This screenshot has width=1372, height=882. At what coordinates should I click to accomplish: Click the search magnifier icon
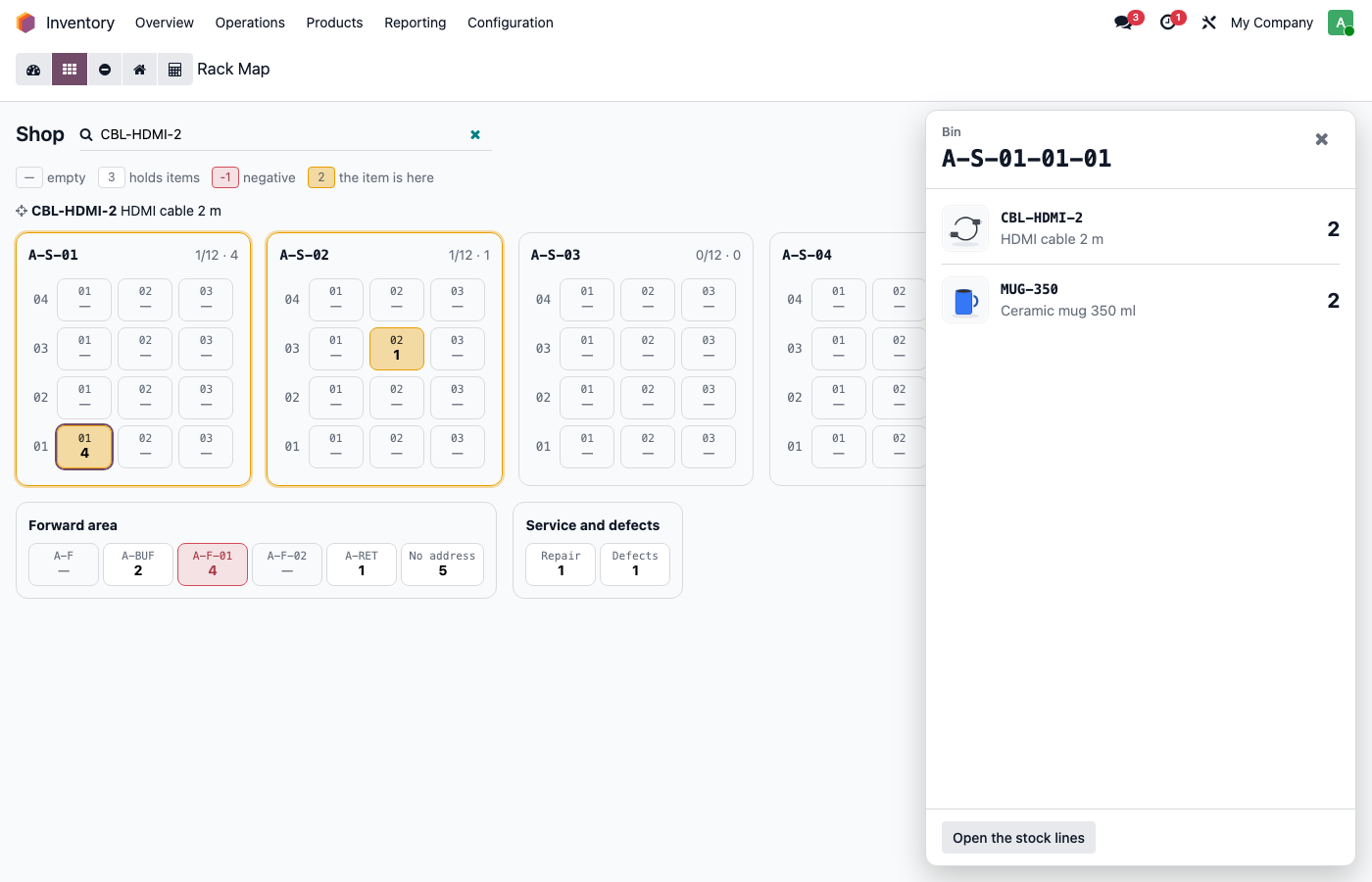pyautogui.click(x=86, y=134)
